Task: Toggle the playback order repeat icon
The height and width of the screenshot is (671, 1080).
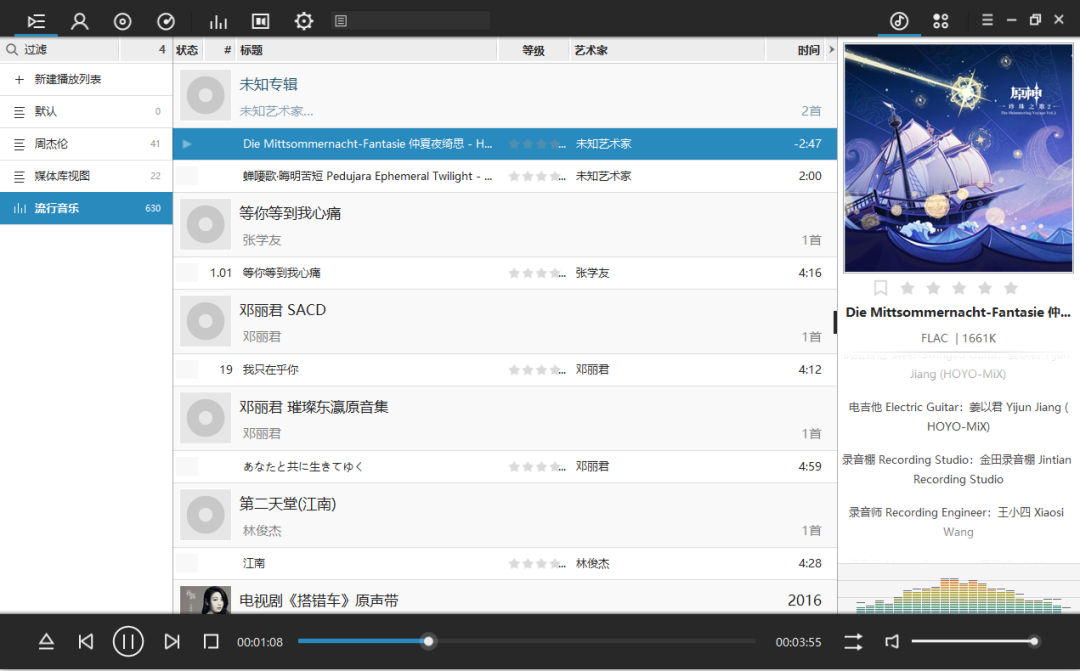Action: [853, 642]
